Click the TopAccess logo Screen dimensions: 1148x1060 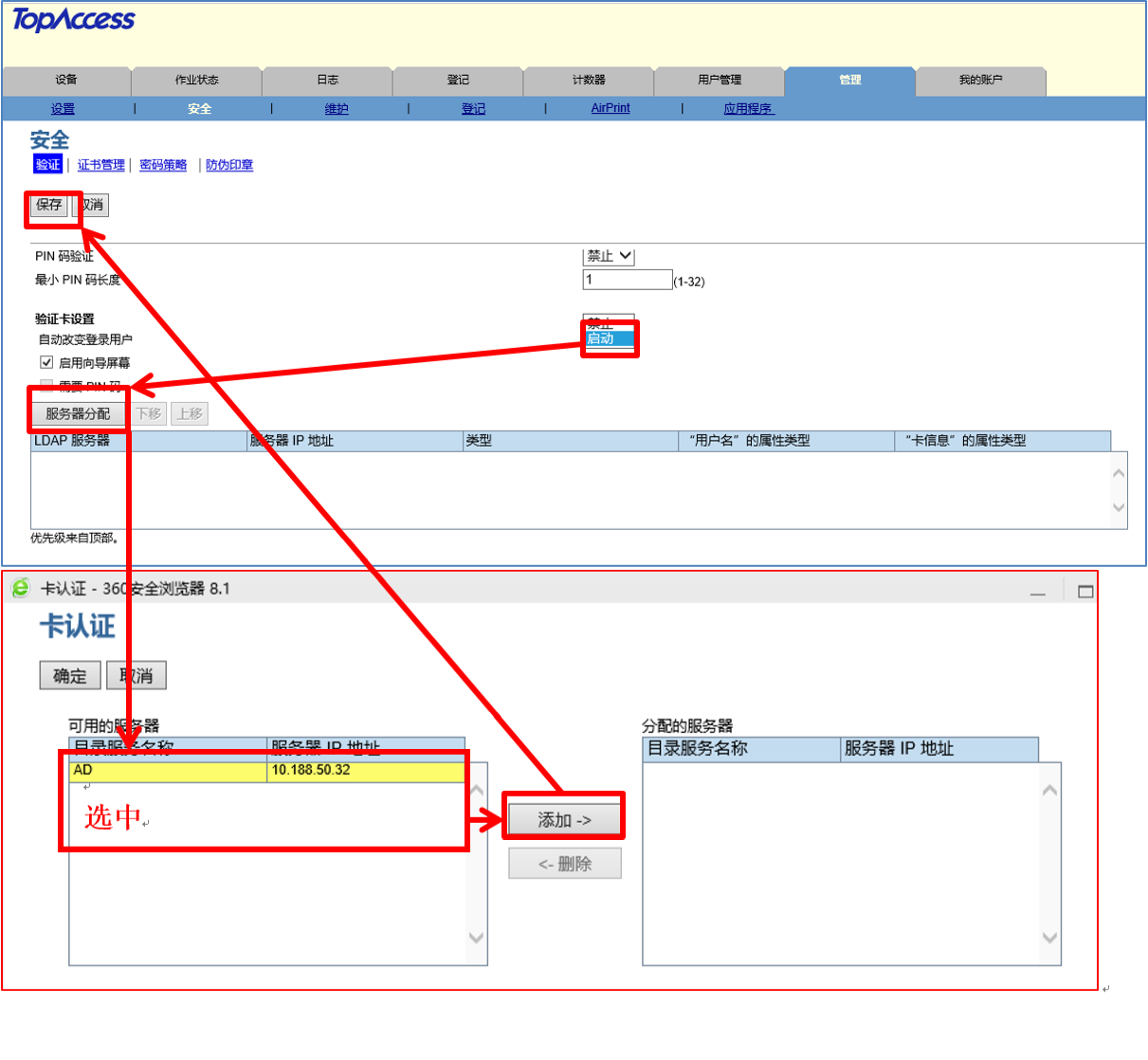coord(73,20)
